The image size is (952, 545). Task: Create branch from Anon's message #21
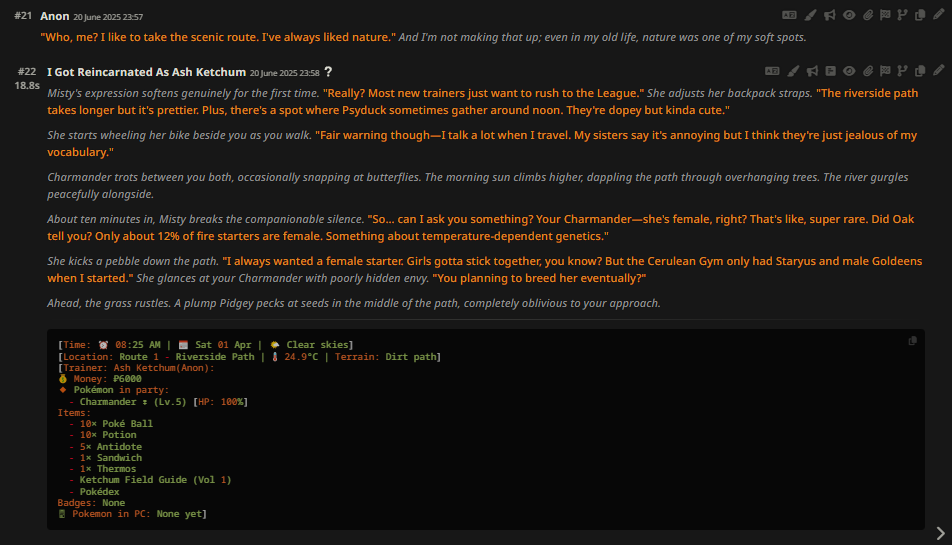pos(903,15)
